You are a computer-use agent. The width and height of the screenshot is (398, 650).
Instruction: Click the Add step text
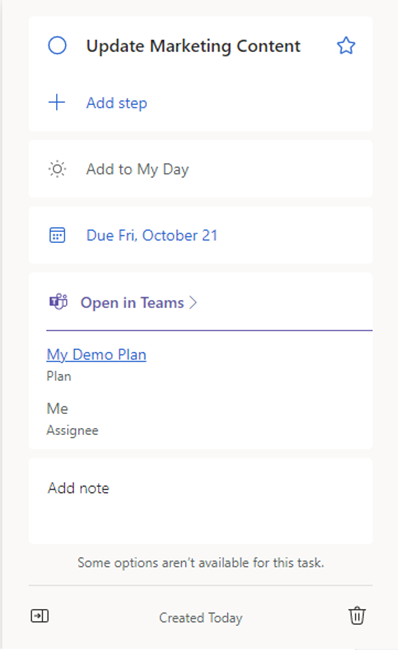pyautogui.click(x=116, y=103)
